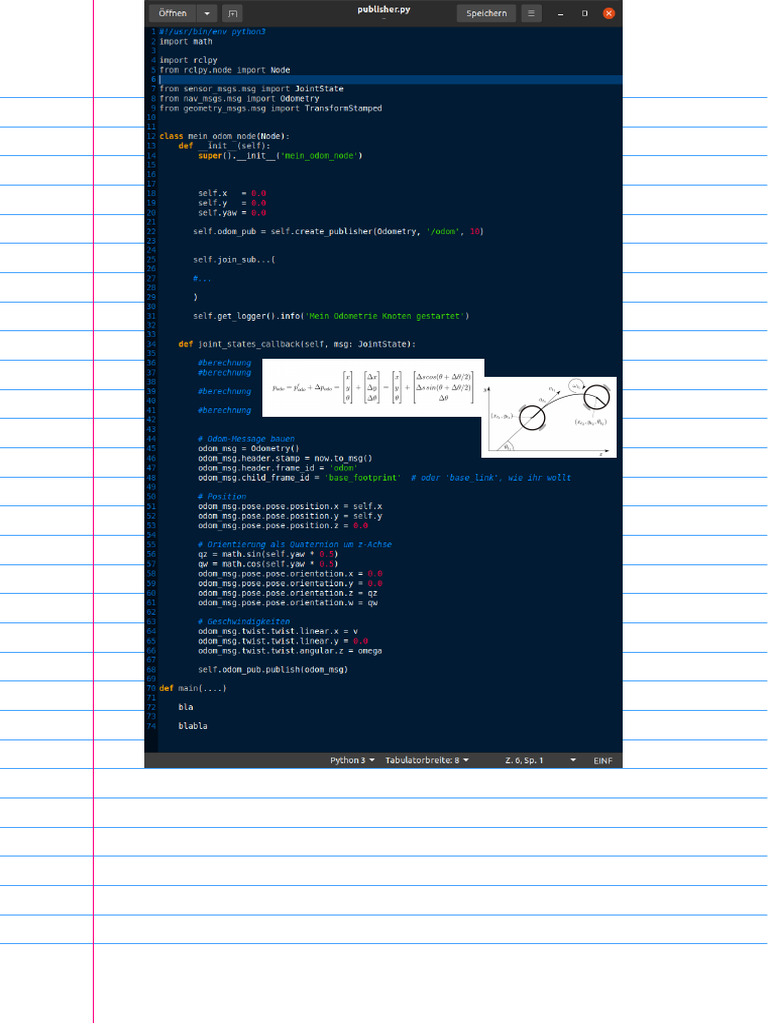Screen dimensions: 768x1024
Task: Minimize the publisher.py editor window
Action: click(560, 13)
